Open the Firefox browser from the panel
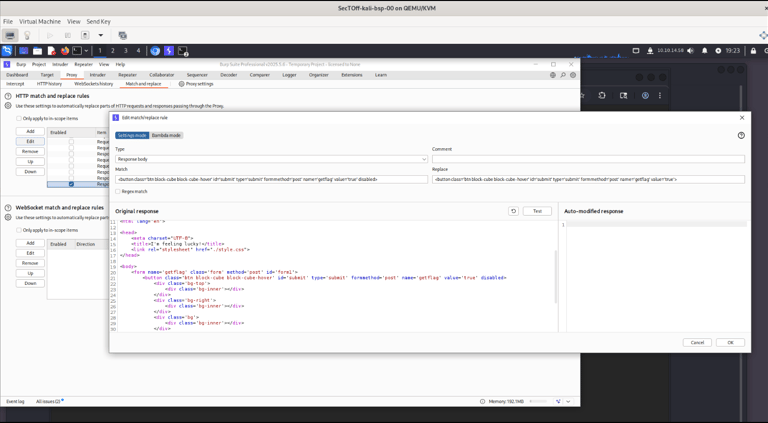This screenshot has height=423, width=768. (x=65, y=50)
